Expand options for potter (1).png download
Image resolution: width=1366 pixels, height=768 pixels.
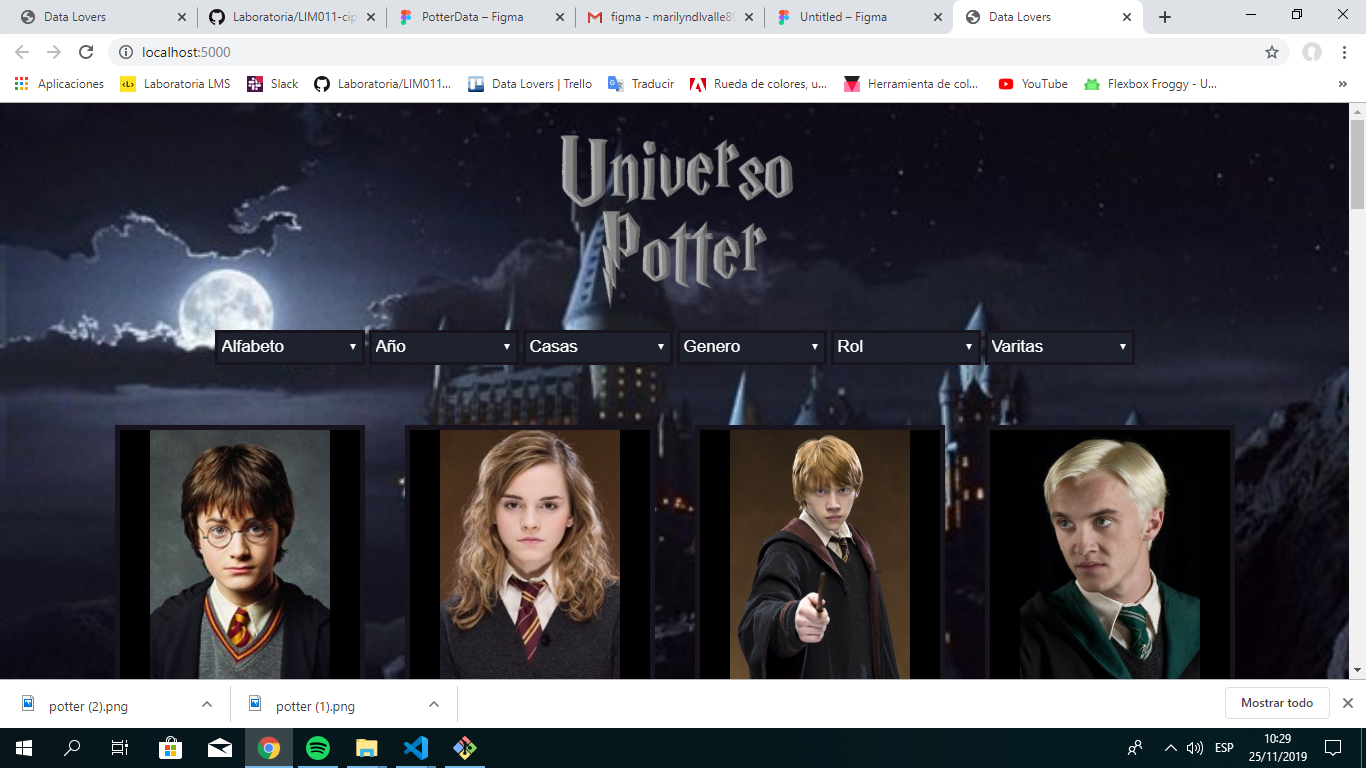(434, 704)
